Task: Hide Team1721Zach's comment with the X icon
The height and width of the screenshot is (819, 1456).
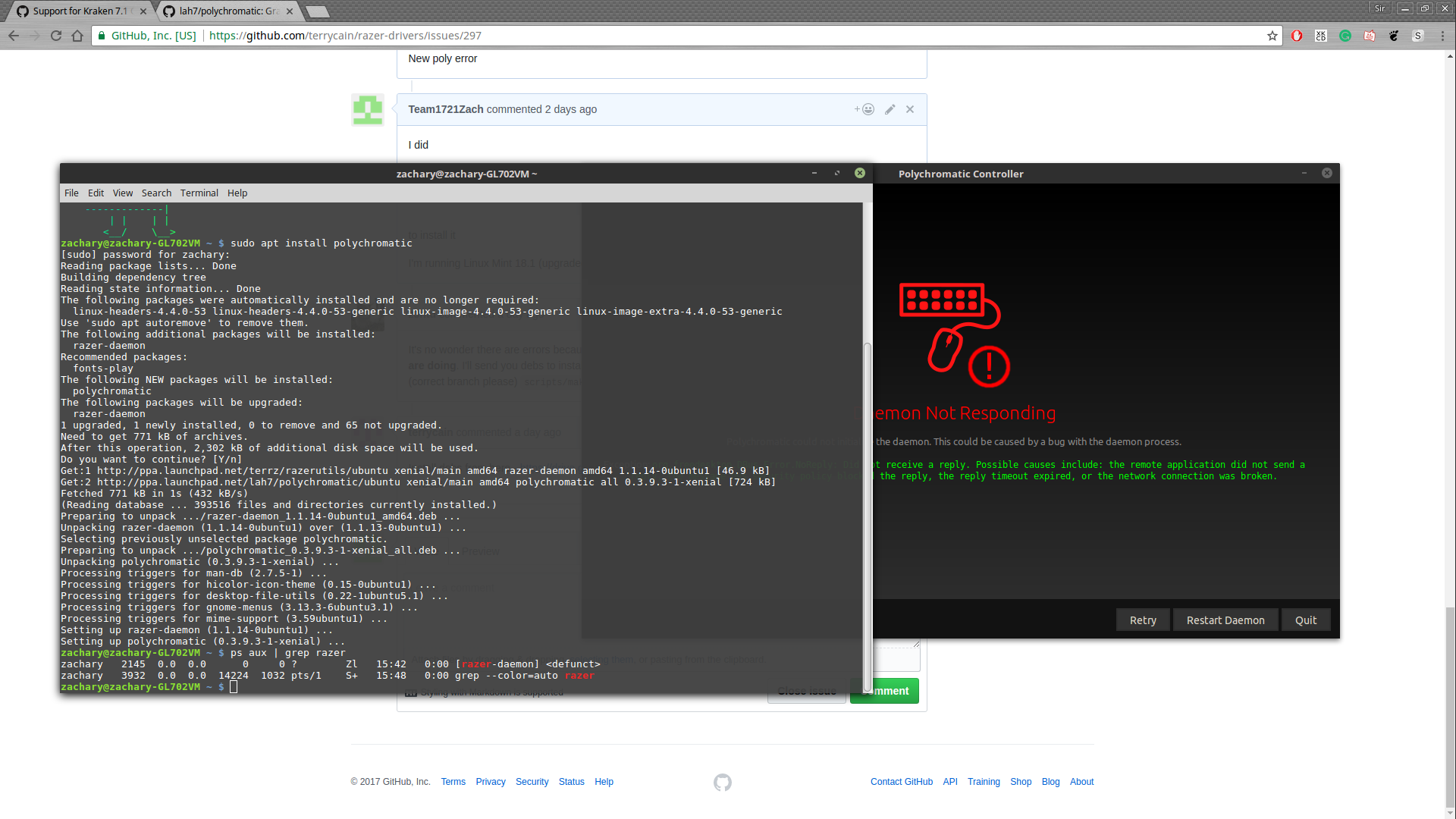Action: coord(909,109)
